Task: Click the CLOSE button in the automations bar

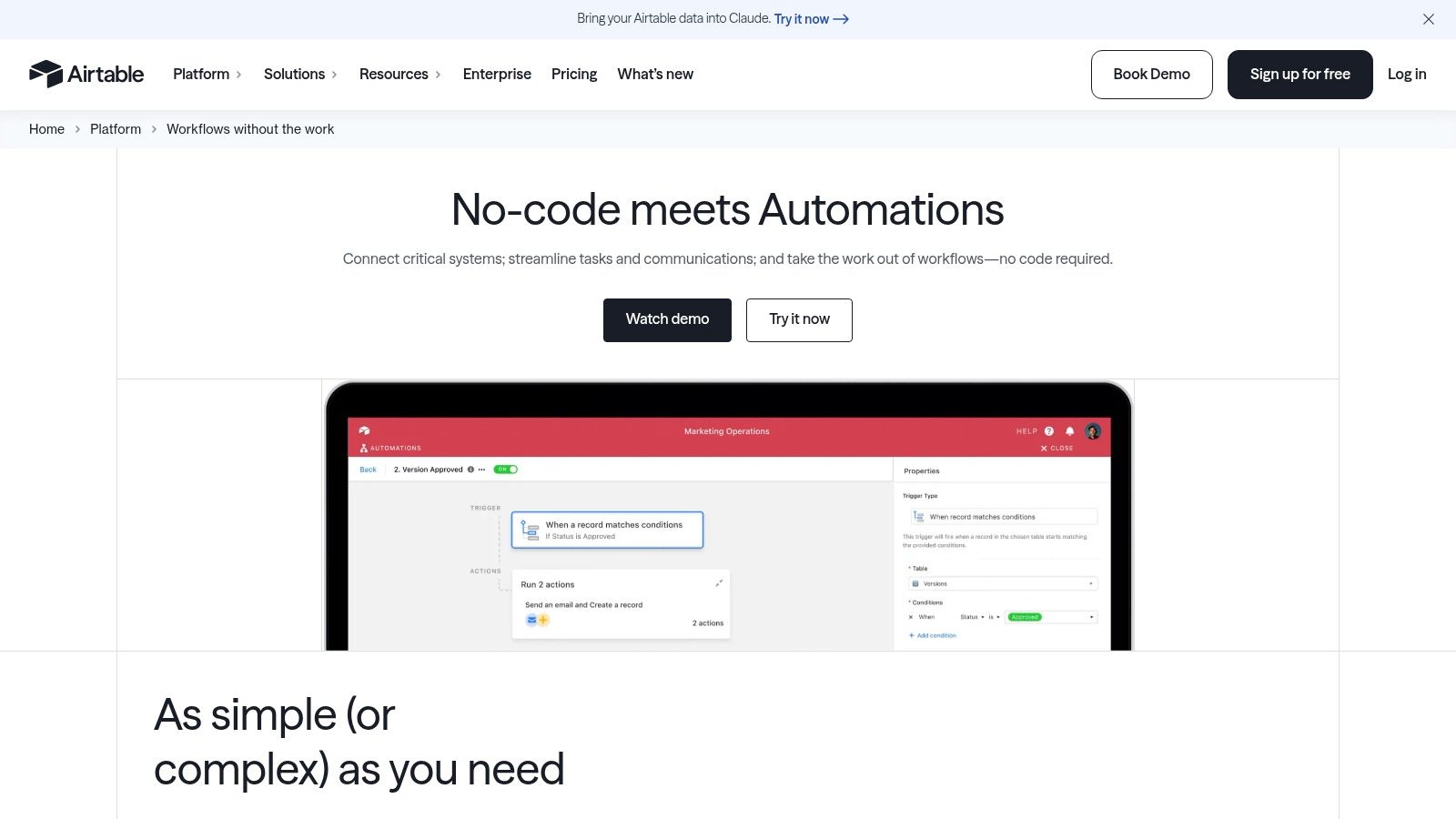Action: (x=1057, y=449)
